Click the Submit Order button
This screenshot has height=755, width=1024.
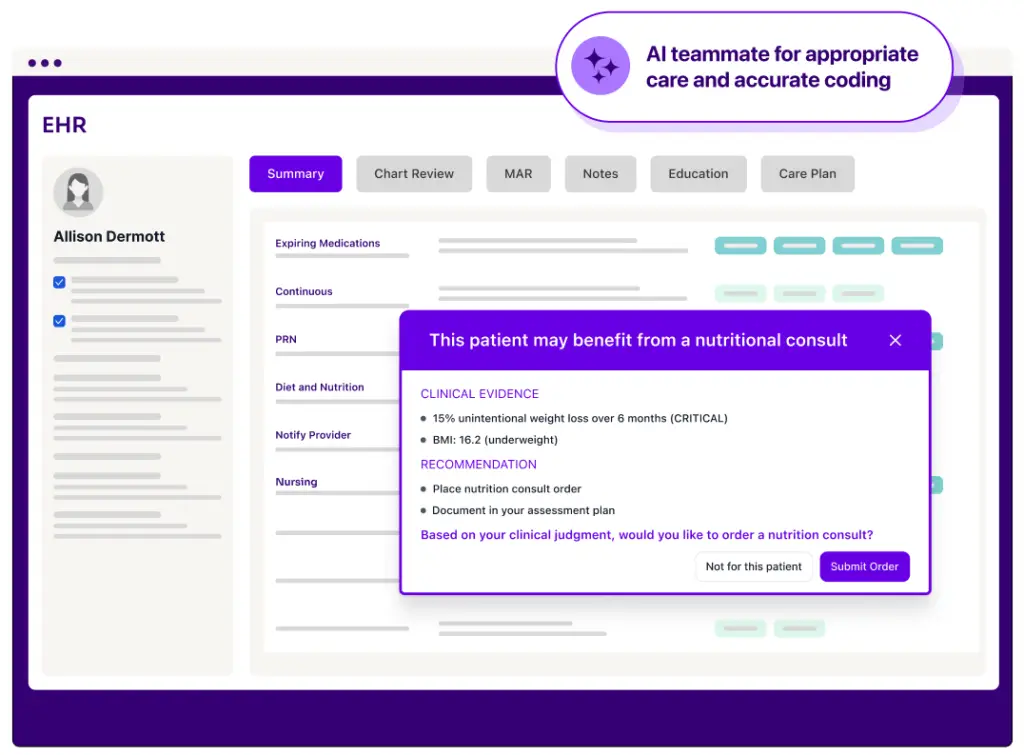[864, 567]
